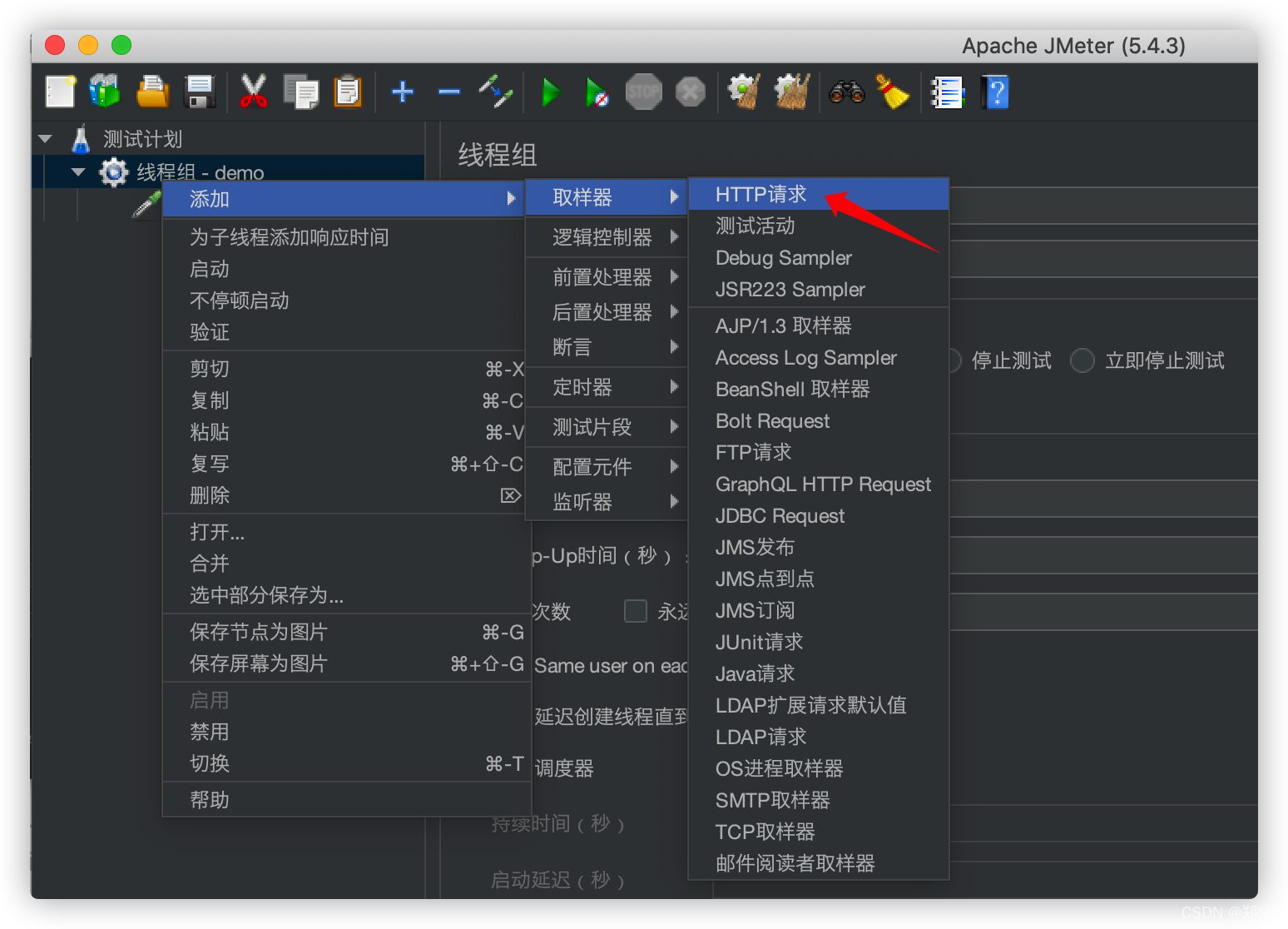The height and width of the screenshot is (929, 1288).
Task: Choose Debug Sampler menu item
Action: pos(819,258)
